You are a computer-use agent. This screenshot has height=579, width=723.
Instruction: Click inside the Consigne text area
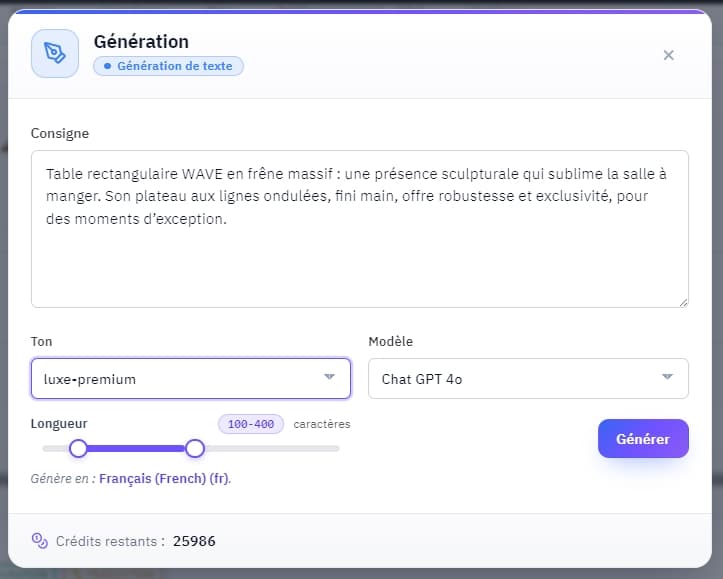coord(360,229)
